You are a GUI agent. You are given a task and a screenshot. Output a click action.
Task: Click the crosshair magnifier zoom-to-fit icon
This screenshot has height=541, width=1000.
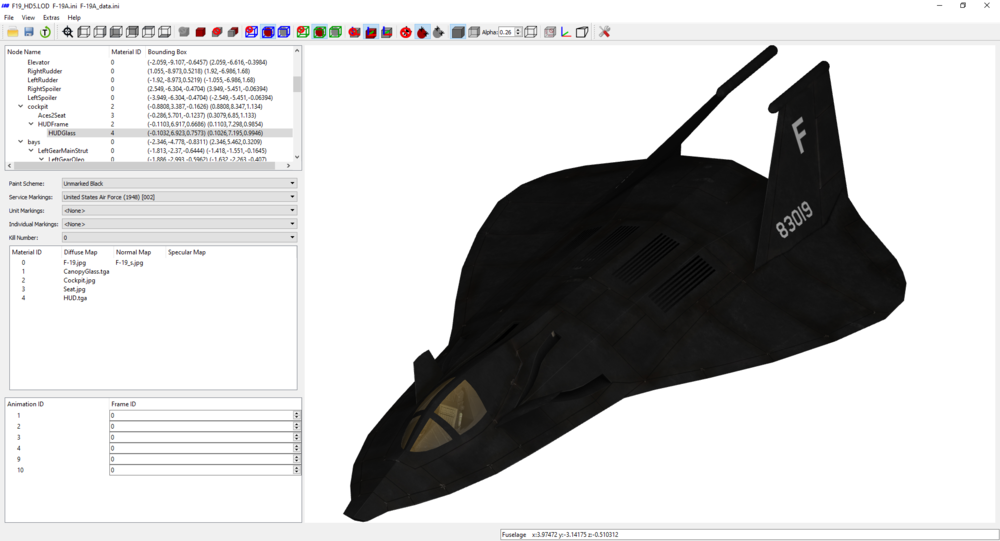point(68,32)
